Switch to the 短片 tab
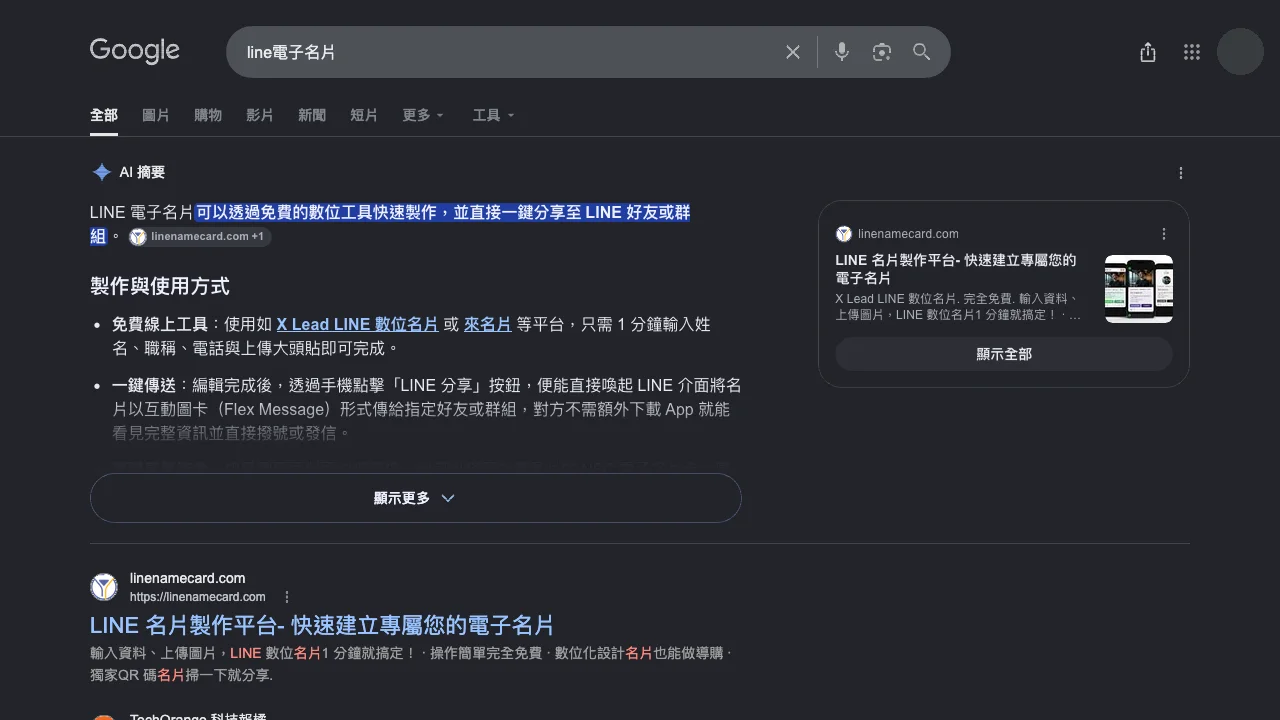The width and height of the screenshot is (1280, 720). point(364,115)
